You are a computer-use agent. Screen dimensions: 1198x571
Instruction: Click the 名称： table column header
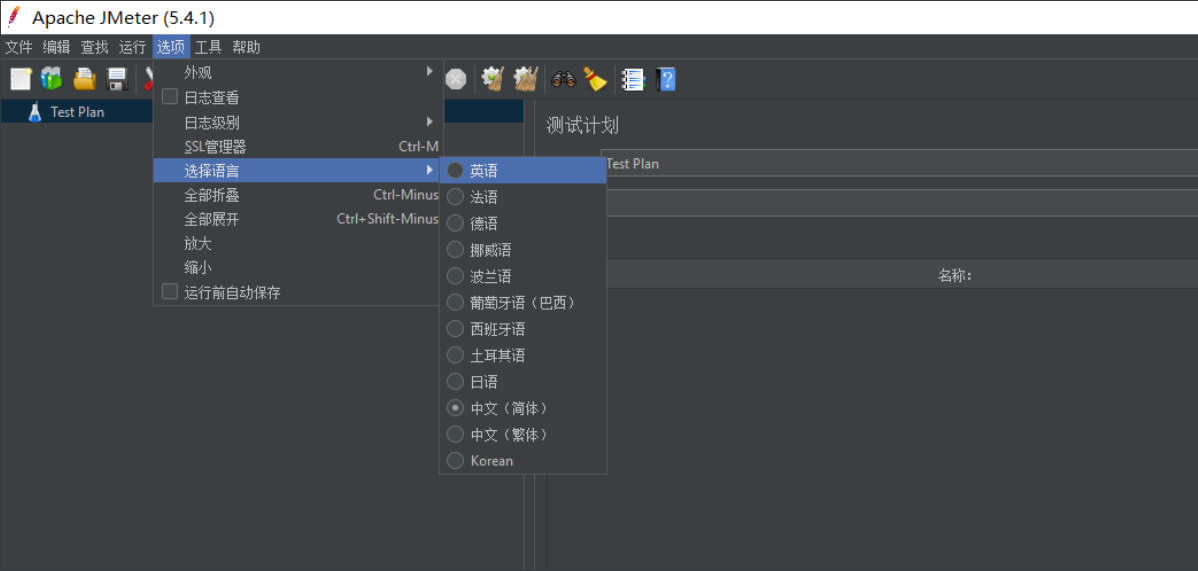[x=954, y=275]
